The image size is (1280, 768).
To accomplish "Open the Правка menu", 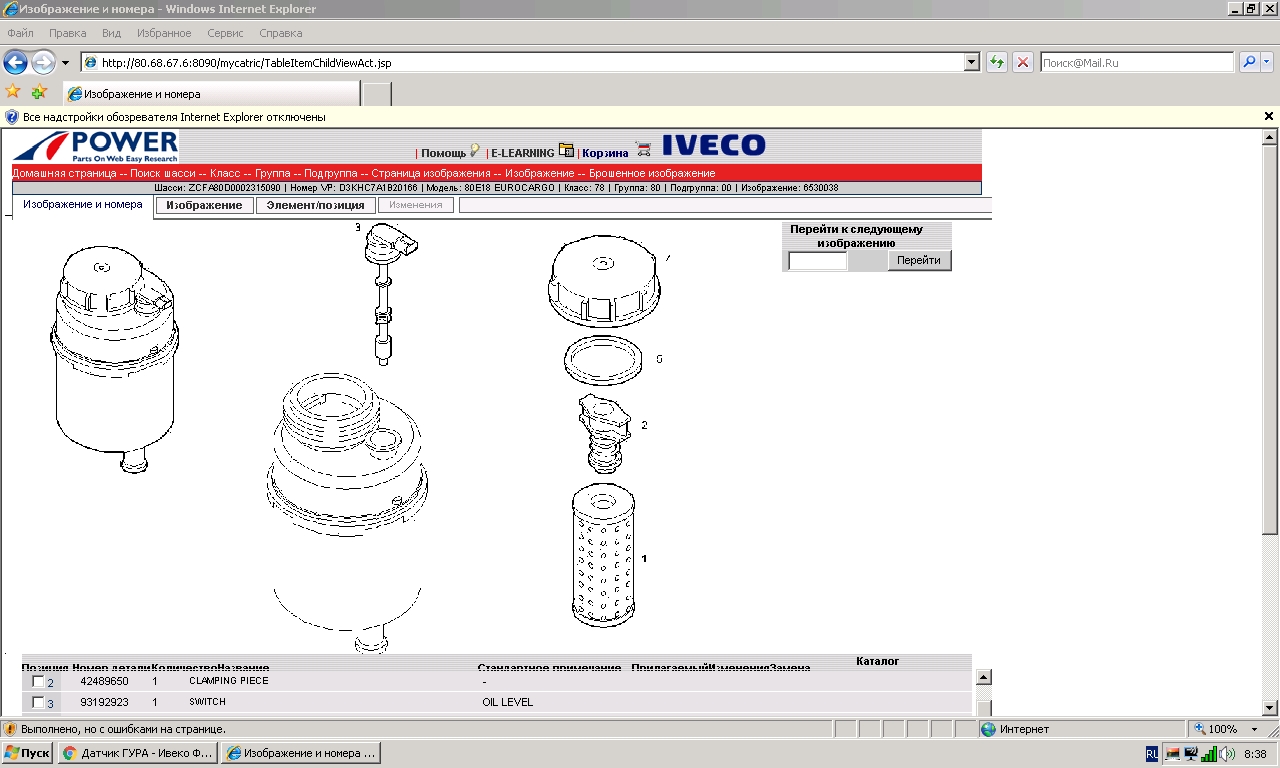I will (x=67, y=33).
